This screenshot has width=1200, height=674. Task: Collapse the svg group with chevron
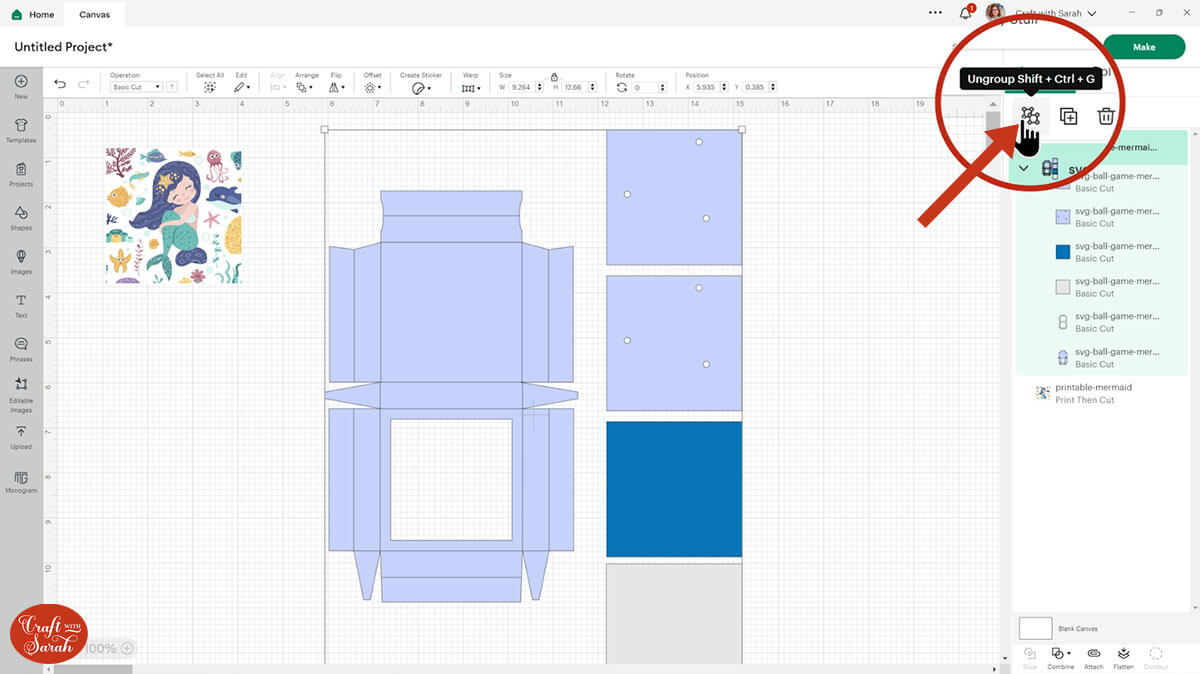tap(1024, 168)
